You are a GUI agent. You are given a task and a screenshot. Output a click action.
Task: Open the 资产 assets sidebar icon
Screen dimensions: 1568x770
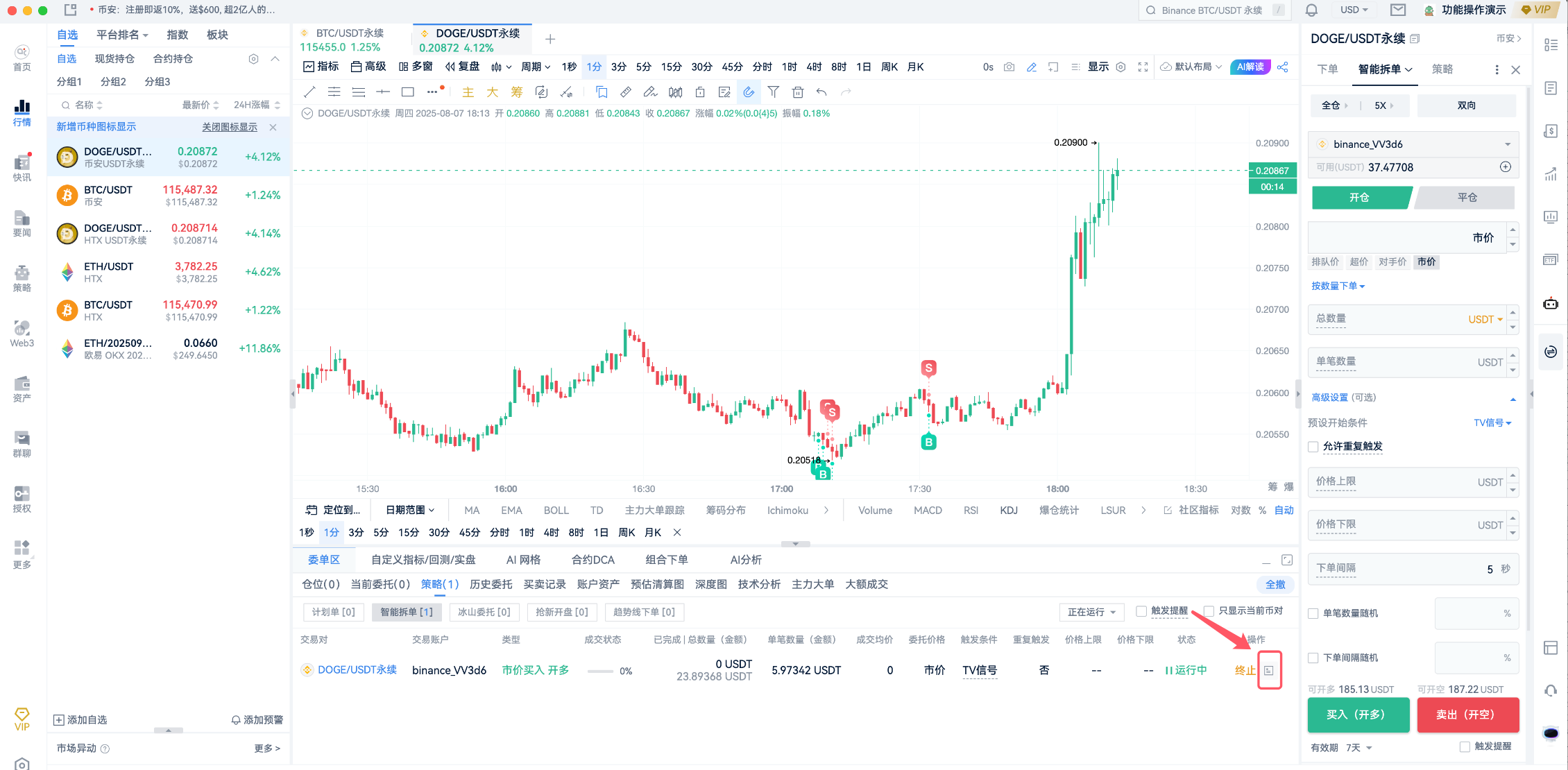tap(22, 390)
